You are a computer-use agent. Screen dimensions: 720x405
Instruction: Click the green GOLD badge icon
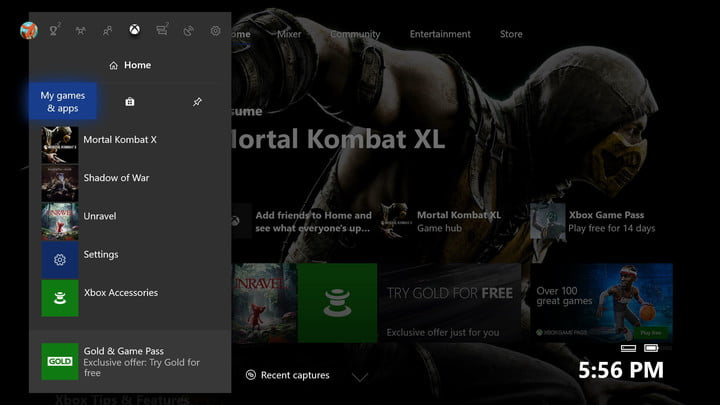point(60,361)
